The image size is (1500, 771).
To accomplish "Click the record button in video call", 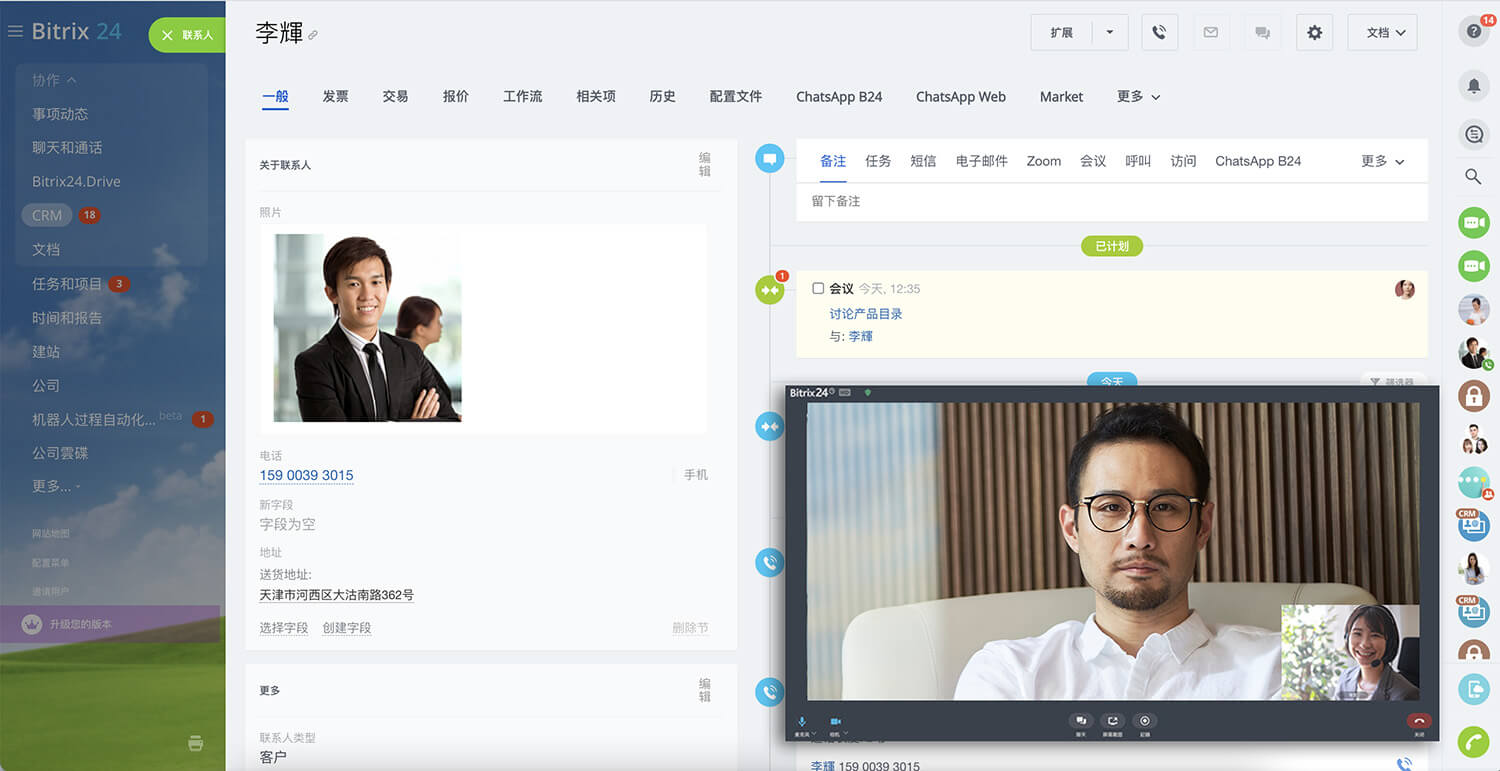I will pos(1145,721).
